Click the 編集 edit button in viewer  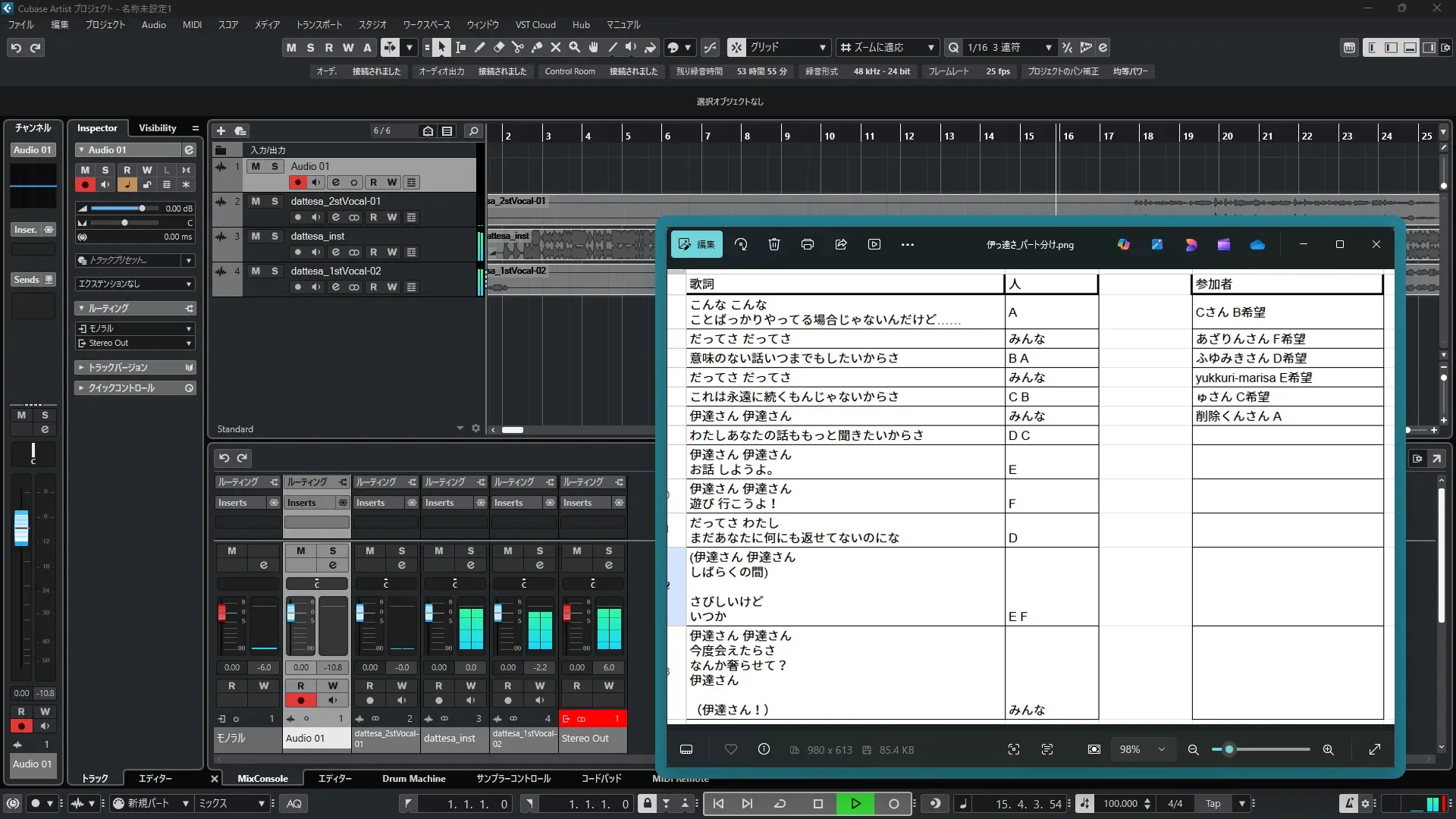696,244
